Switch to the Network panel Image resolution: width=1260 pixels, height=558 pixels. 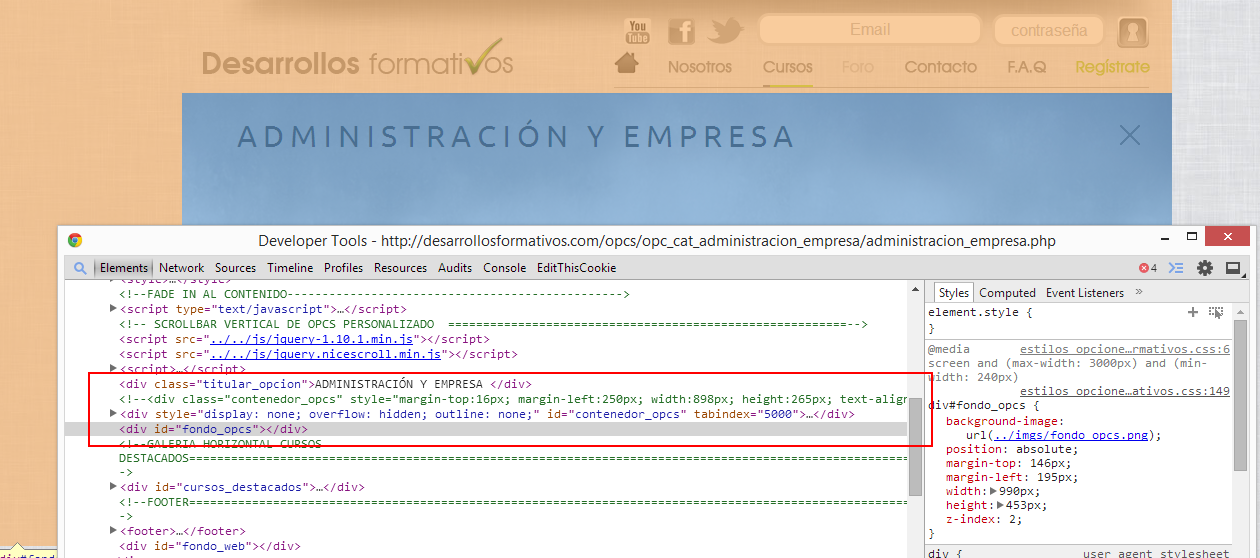coord(181,268)
